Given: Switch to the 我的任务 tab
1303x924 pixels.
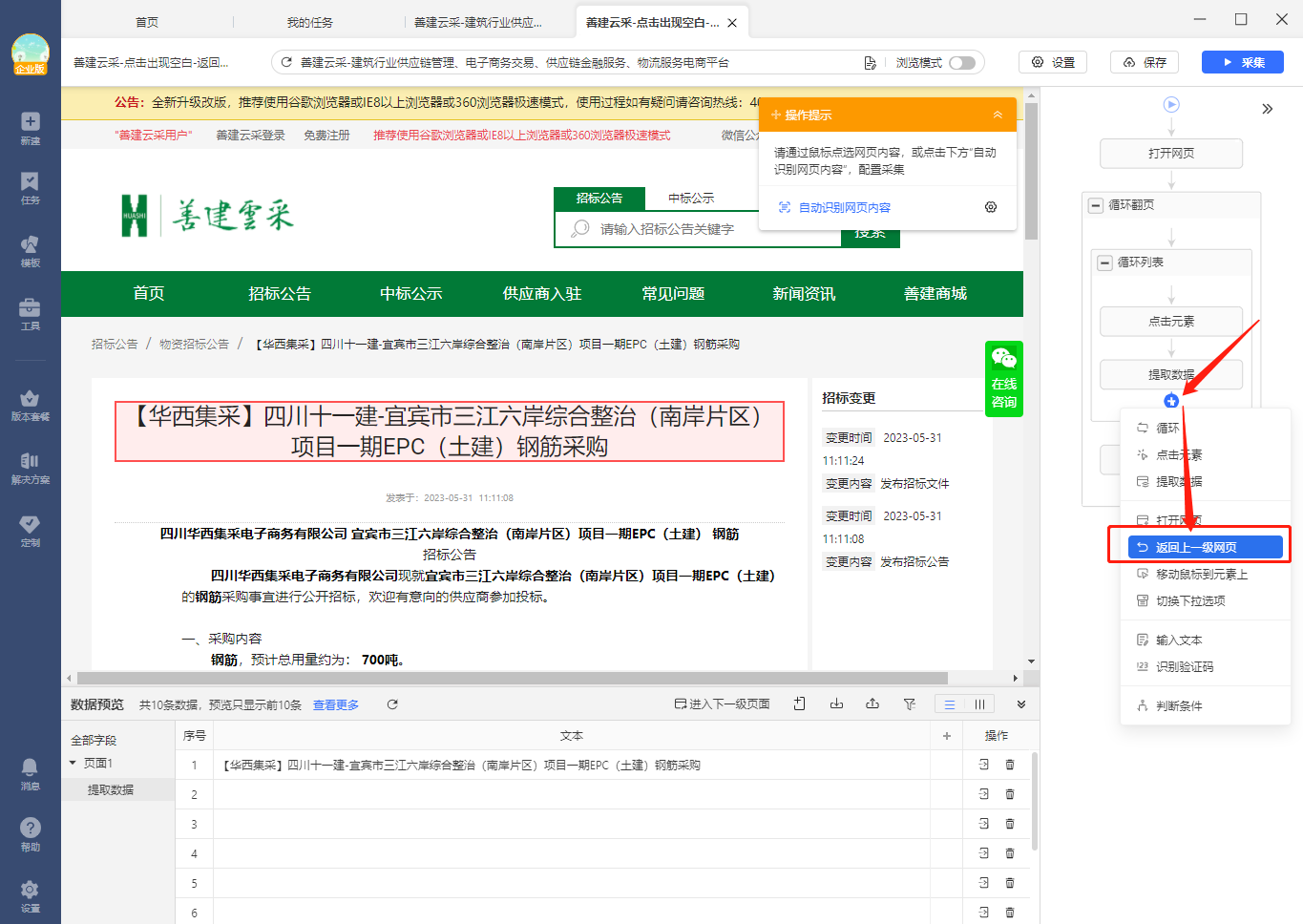Looking at the screenshot, I should coord(310,22).
